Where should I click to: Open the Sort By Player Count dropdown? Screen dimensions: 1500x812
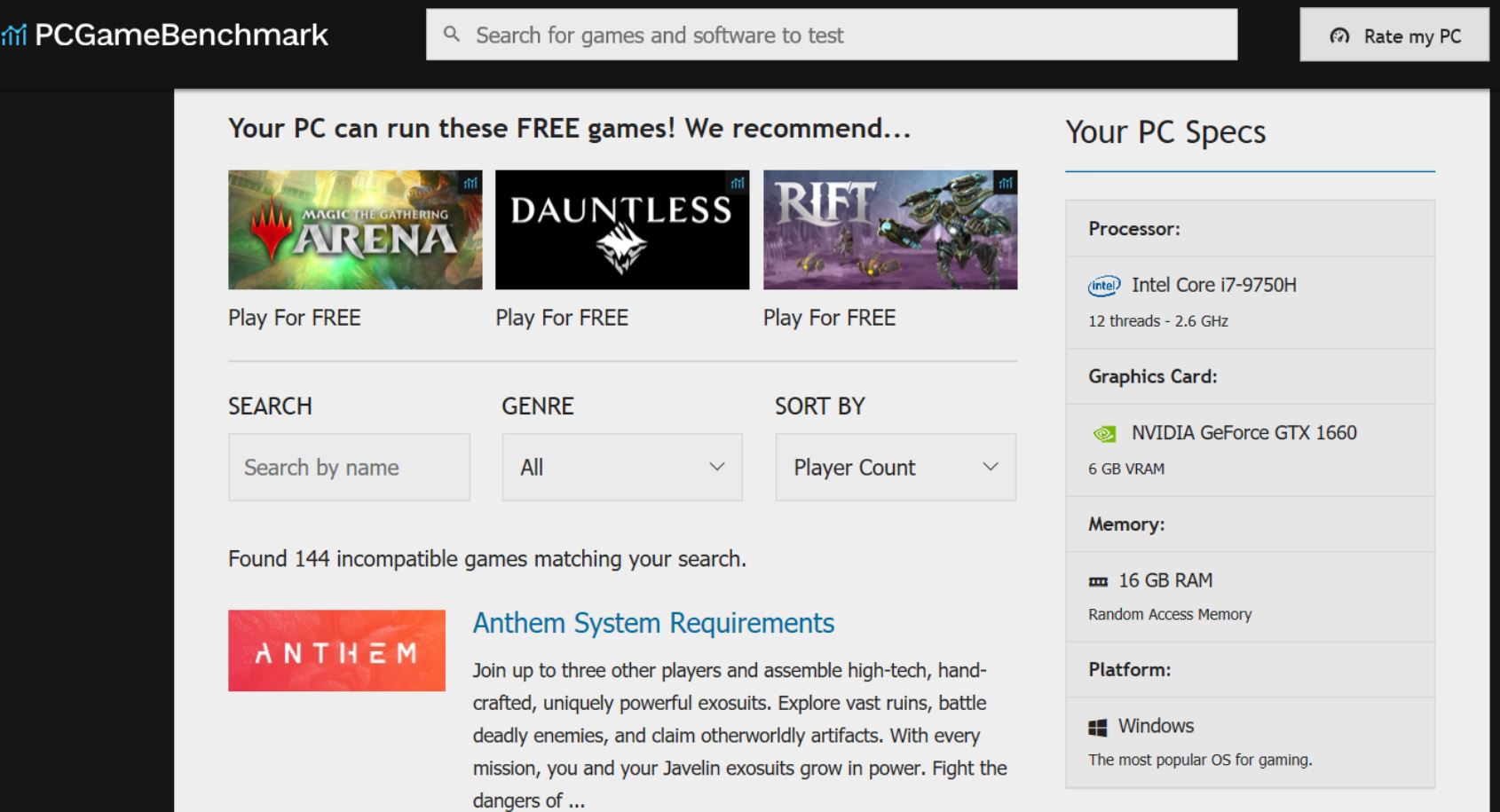[x=896, y=467]
